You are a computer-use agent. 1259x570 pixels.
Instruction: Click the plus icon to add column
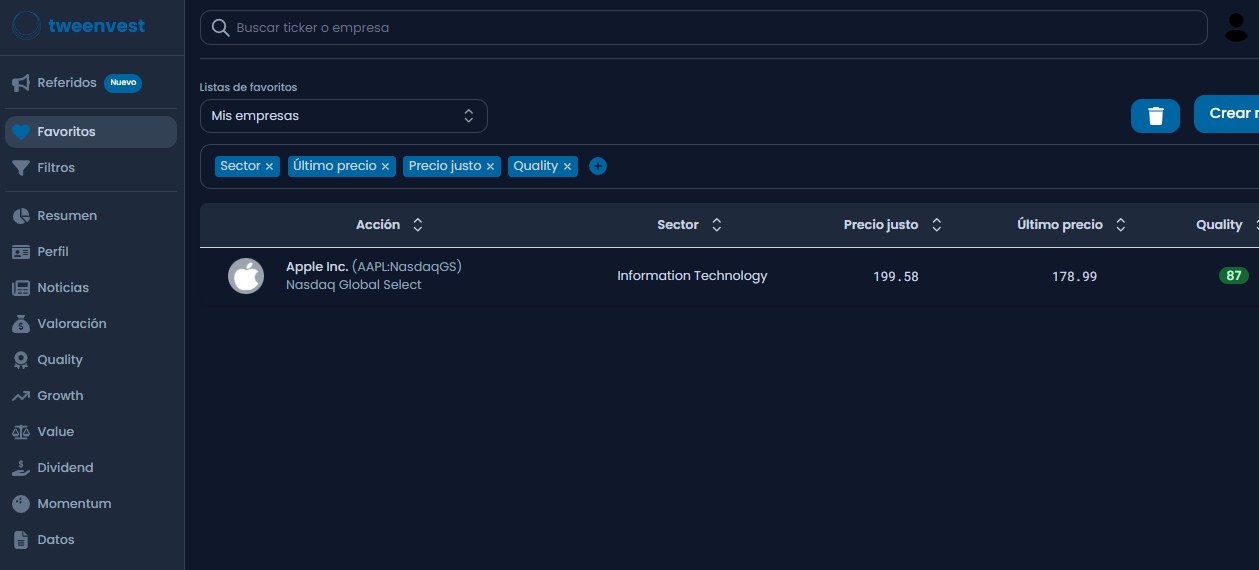point(597,166)
